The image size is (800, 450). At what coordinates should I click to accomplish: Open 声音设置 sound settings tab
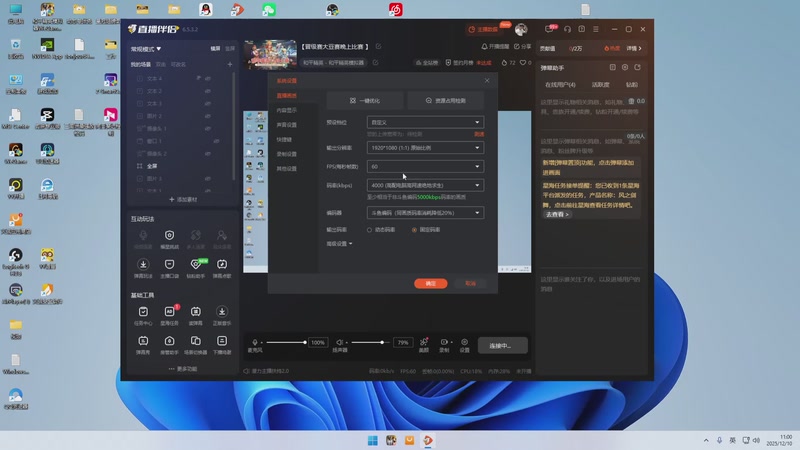coord(287,125)
